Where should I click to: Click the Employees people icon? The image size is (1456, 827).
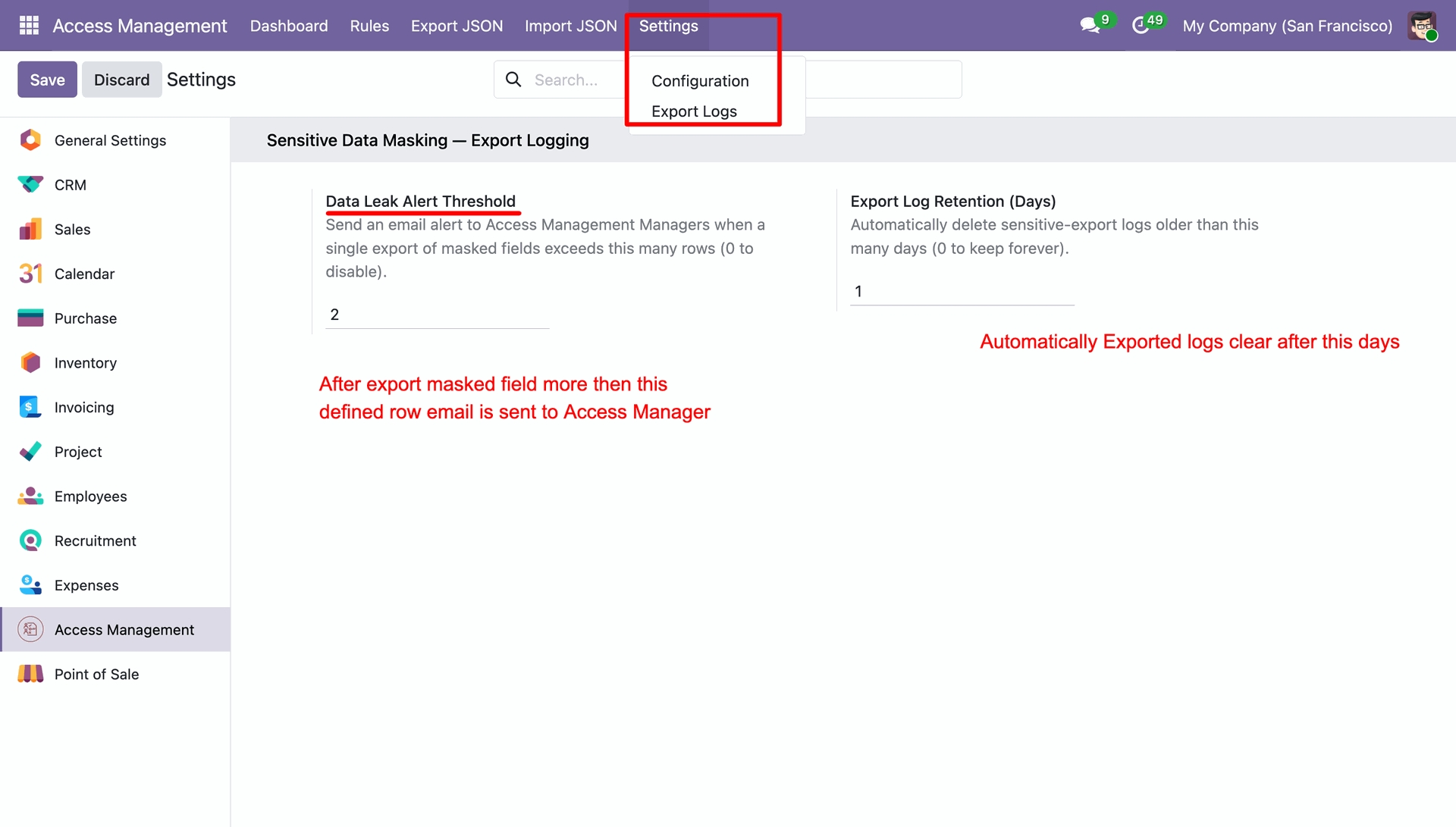[30, 497]
